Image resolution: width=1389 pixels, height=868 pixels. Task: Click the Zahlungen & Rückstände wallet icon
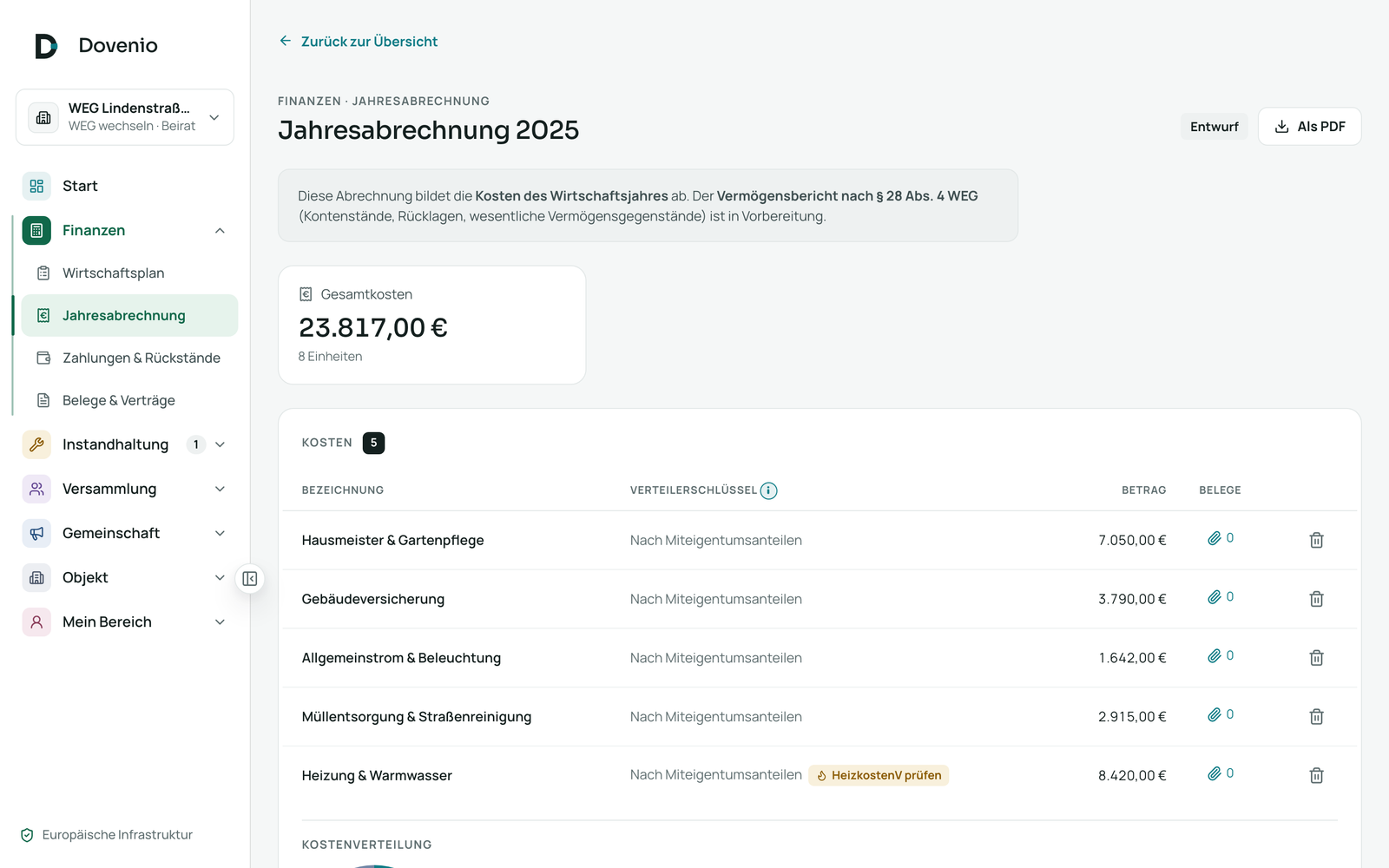coord(43,358)
